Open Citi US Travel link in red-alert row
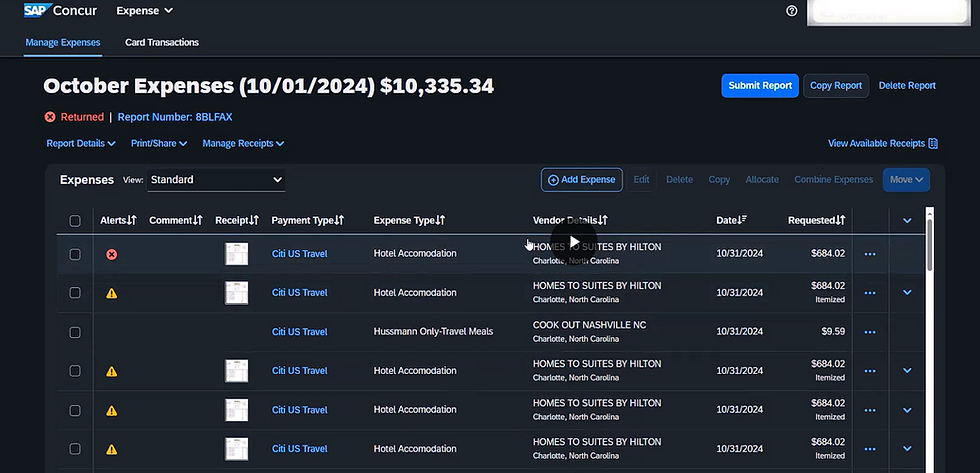Viewport: 980px width, 473px height. 299,254
